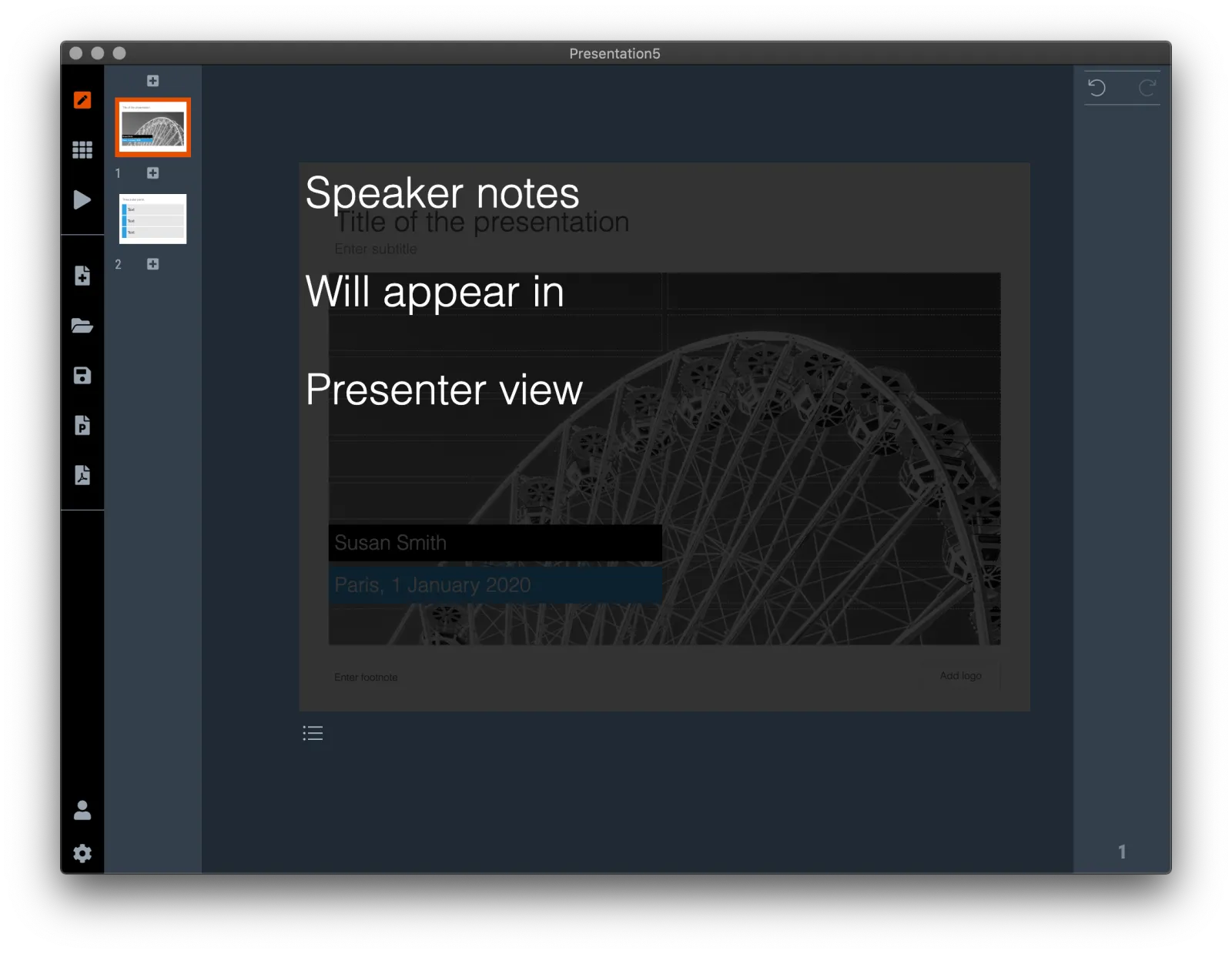Click the 'Speaker notes' overlay text
The height and width of the screenshot is (954, 1232).
pyautogui.click(x=443, y=192)
